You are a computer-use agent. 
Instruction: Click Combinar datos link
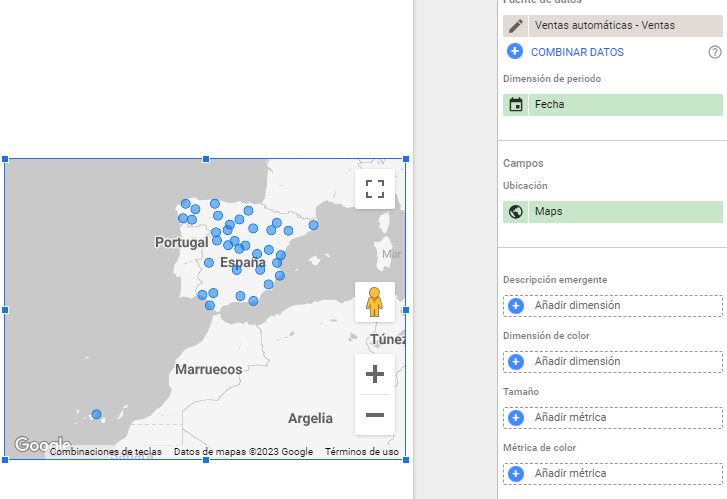[578, 52]
